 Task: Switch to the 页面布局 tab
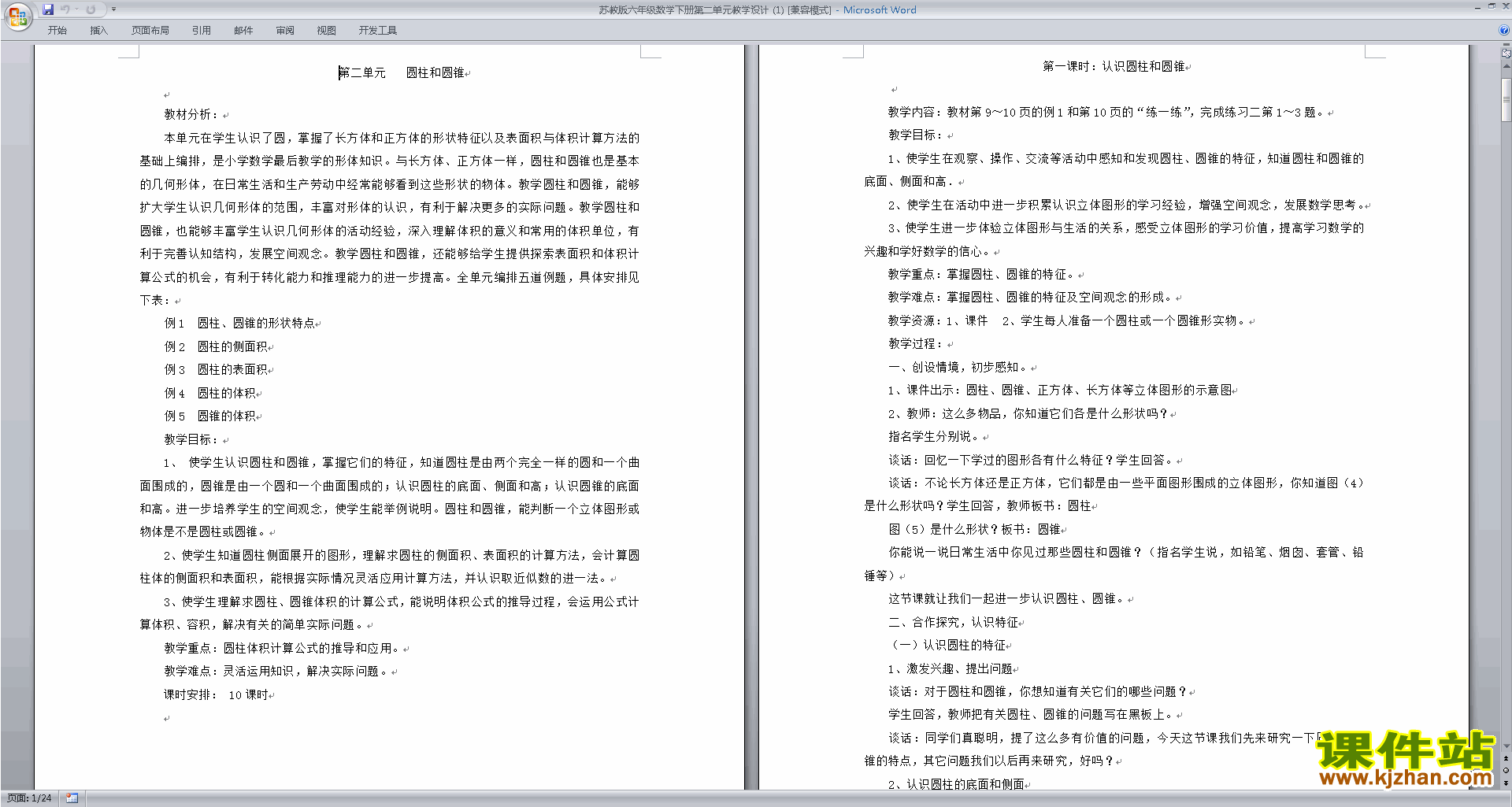(150, 30)
